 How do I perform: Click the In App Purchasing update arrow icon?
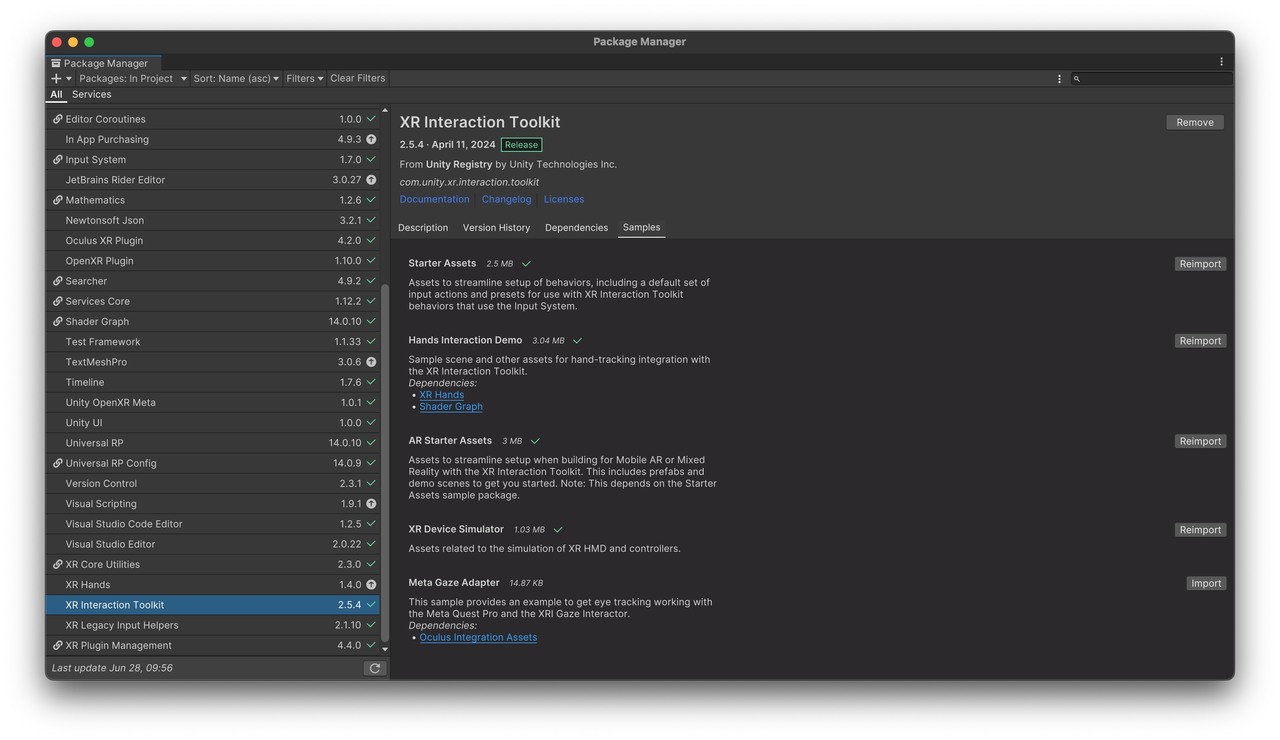point(371,139)
